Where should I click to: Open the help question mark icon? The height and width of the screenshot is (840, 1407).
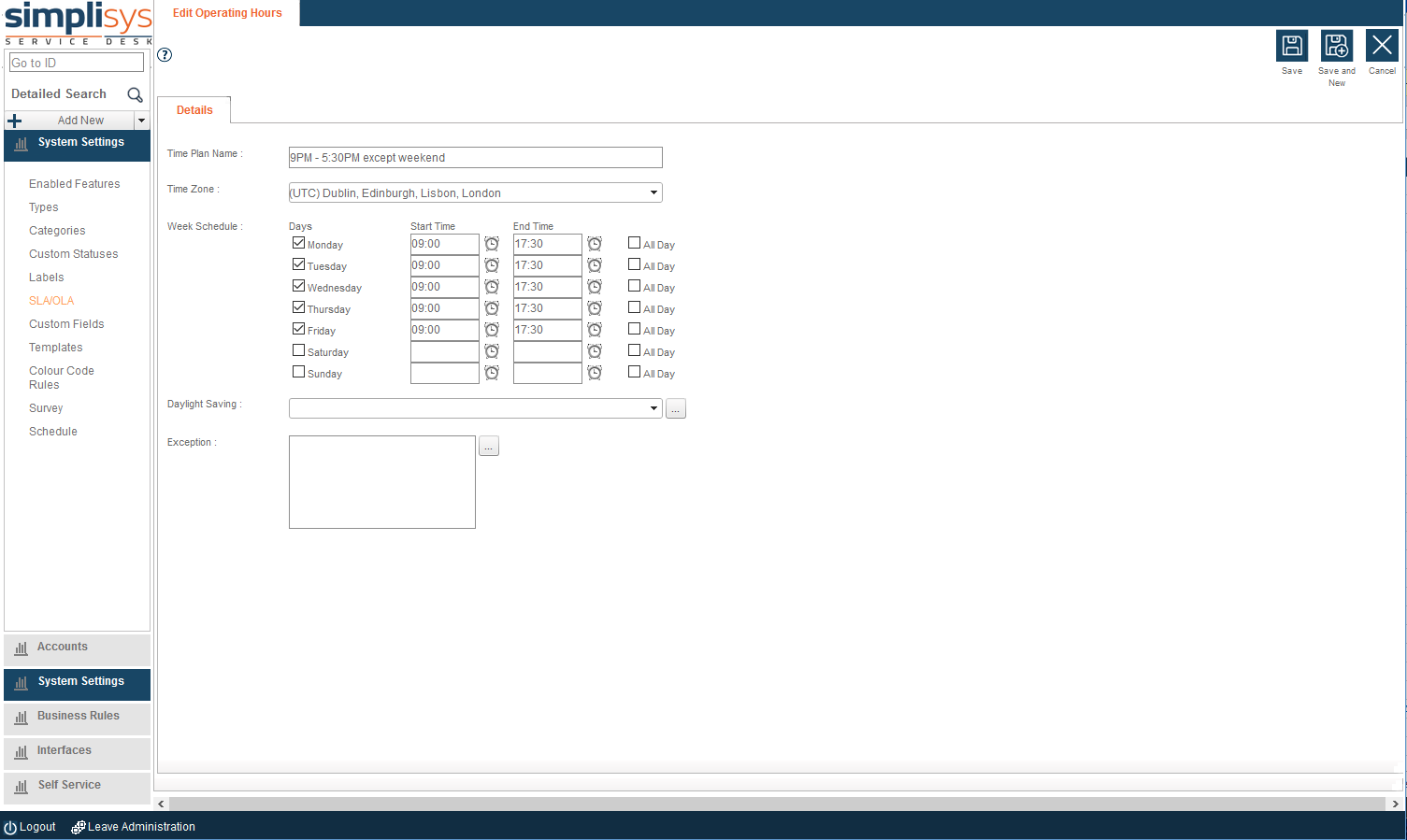click(x=165, y=55)
